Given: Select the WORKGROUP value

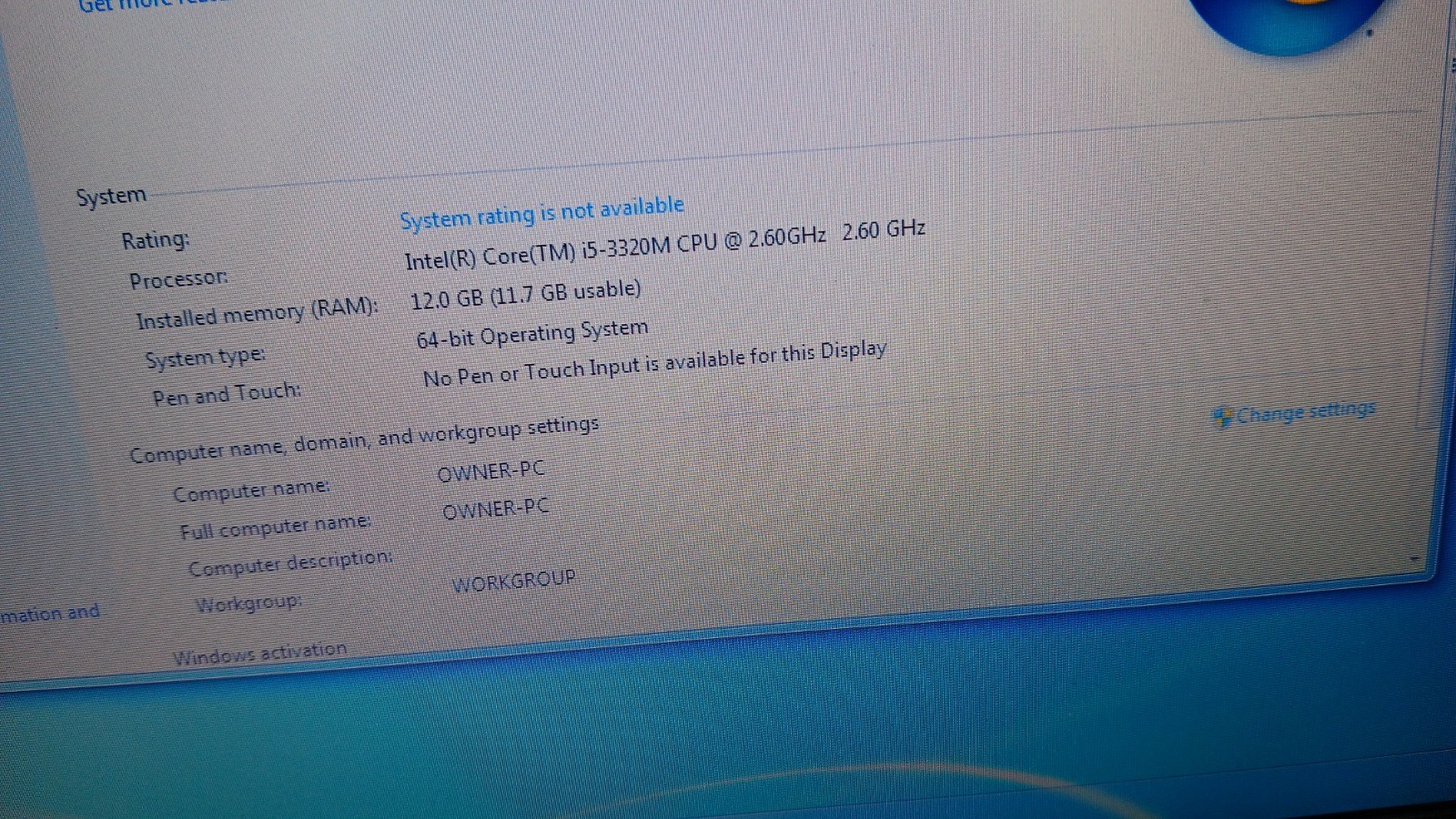Looking at the screenshot, I should tap(513, 581).
